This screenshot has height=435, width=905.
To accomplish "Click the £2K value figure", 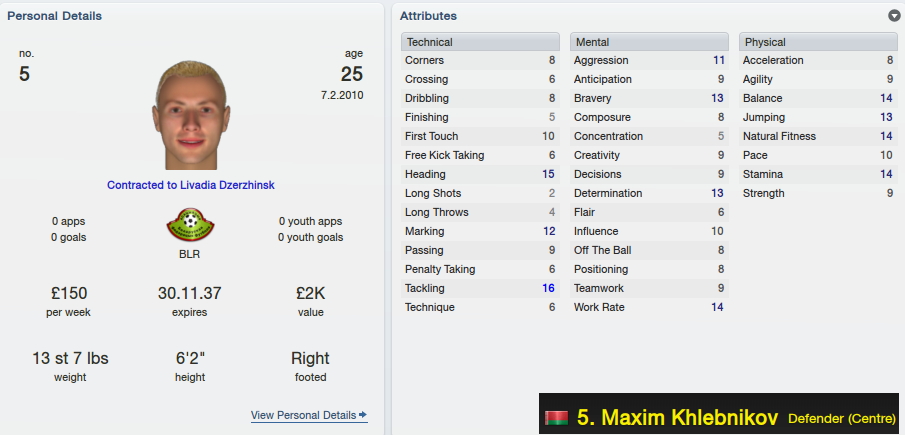I will 311,294.
